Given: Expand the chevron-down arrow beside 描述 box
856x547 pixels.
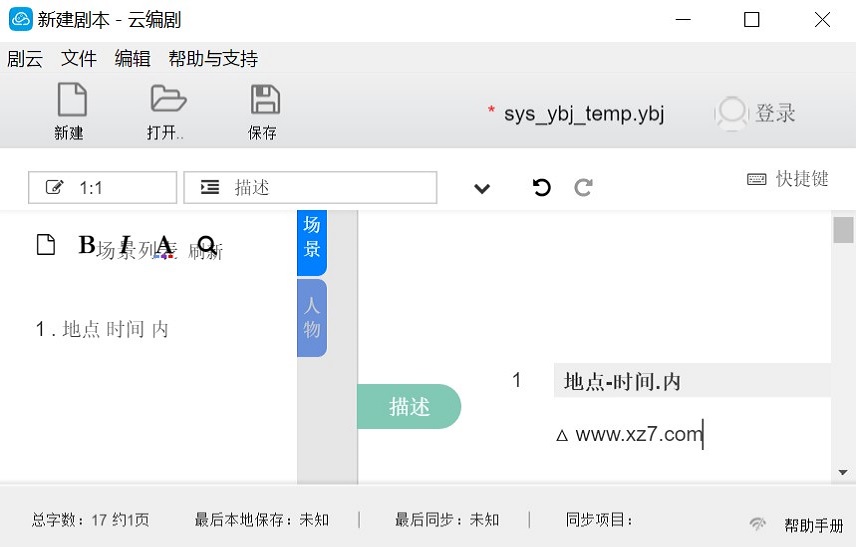Looking at the screenshot, I should click(482, 188).
